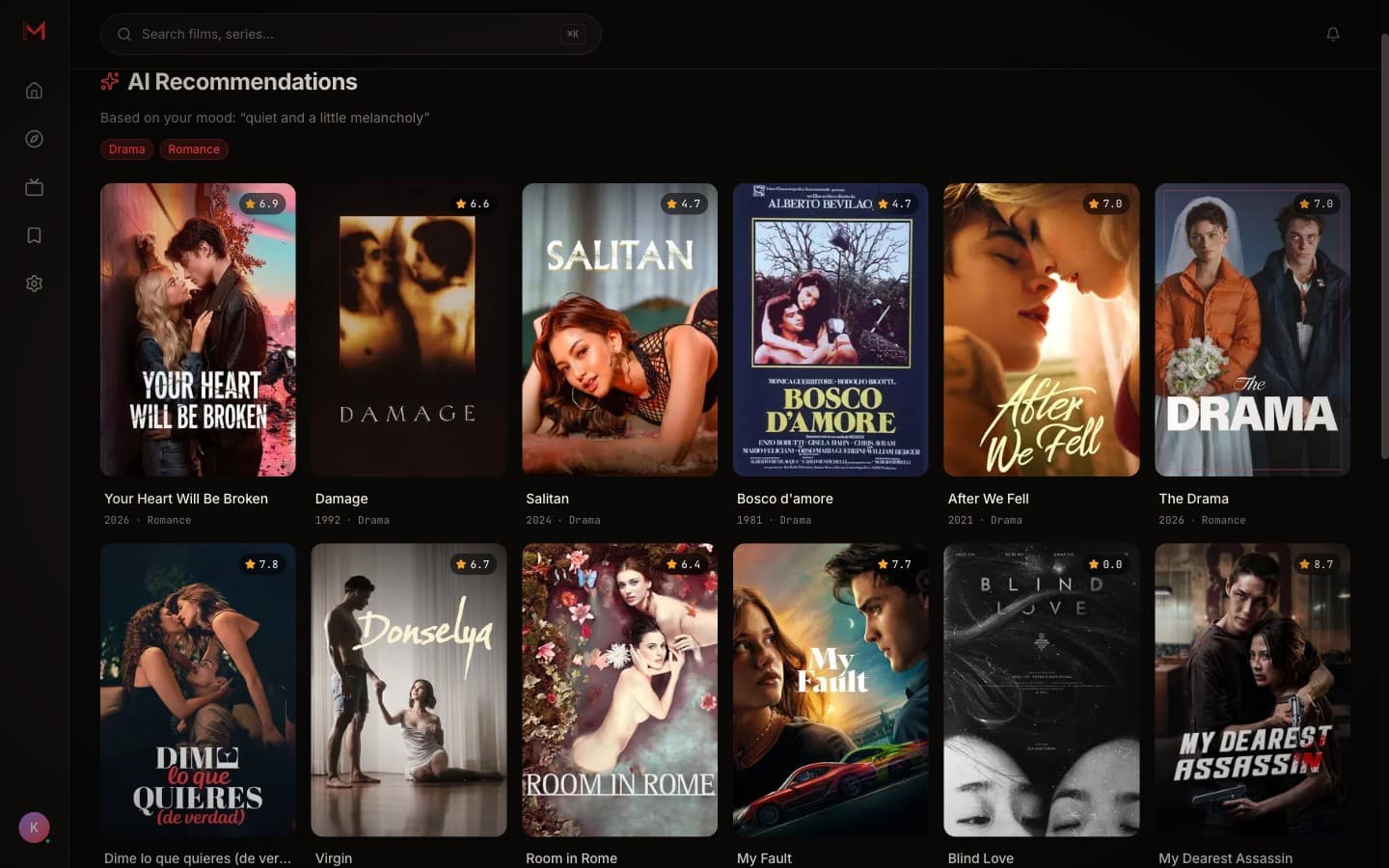This screenshot has height=868, width=1389.
Task: Click the 4.7 rating badge on Bosco d'amore
Action: (x=895, y=203)
